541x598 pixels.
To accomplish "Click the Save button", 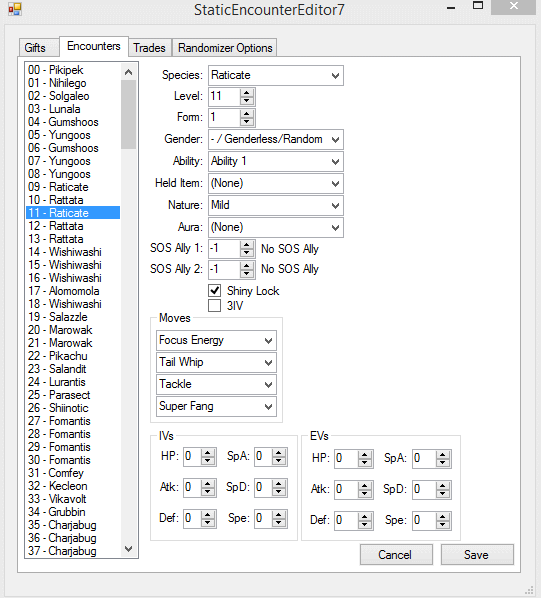I will tap(477, 555).
